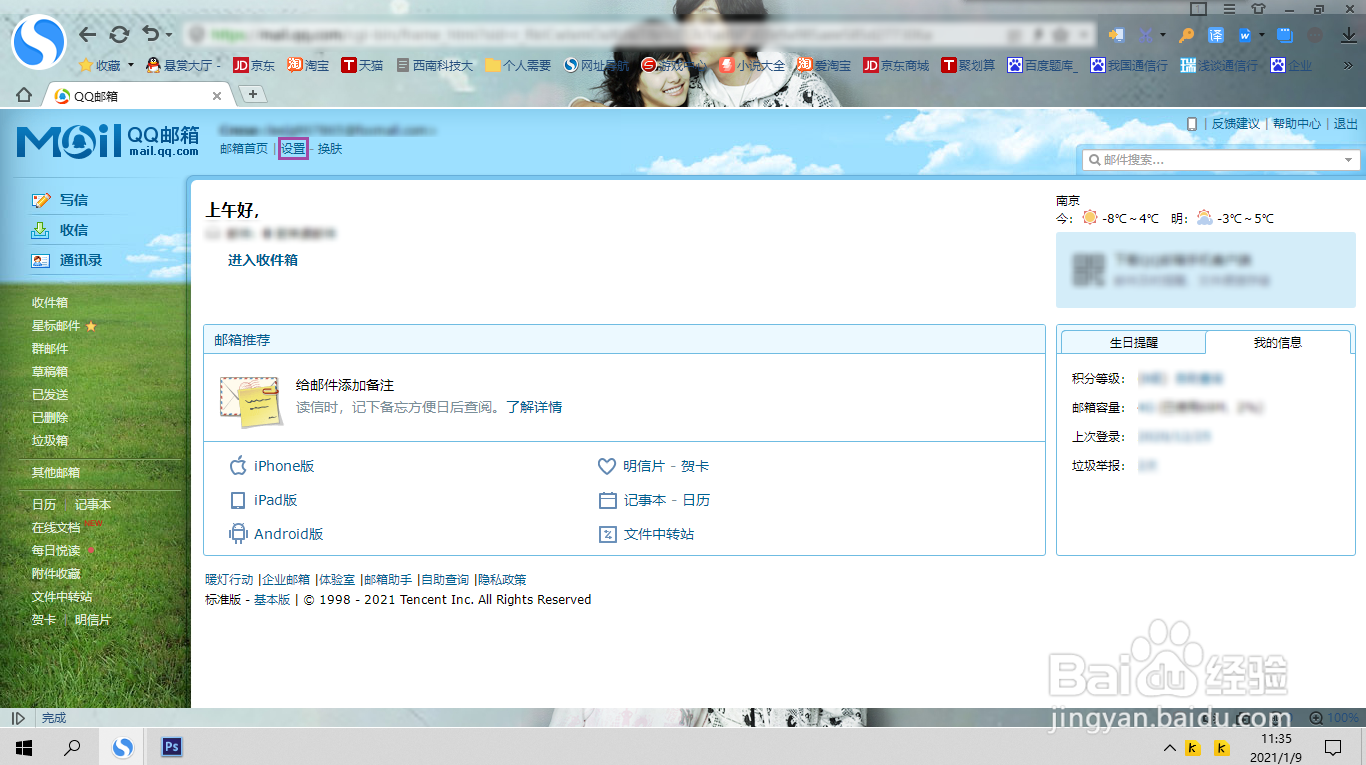The image size is (1366, 765).
Task: Open the 京东 bookmark
Action: [254, 66]
